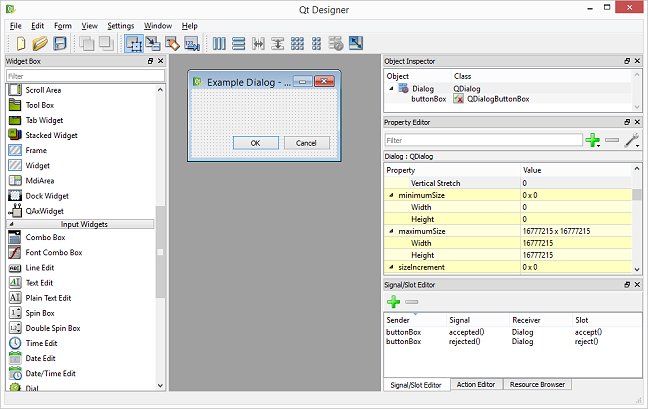Screen dimensions: 648x409
Task: Open the View menu
Action: [89, 26]
